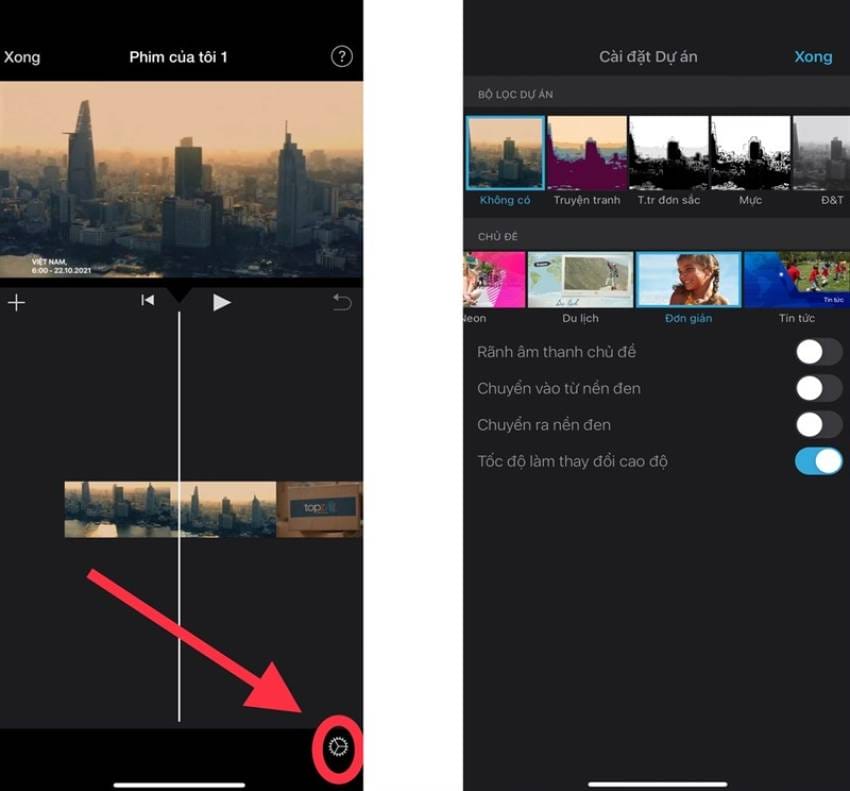850x791 pixels.
Task: Undo the last edit with the arrow icon
Action: click(x=340, y=301)
